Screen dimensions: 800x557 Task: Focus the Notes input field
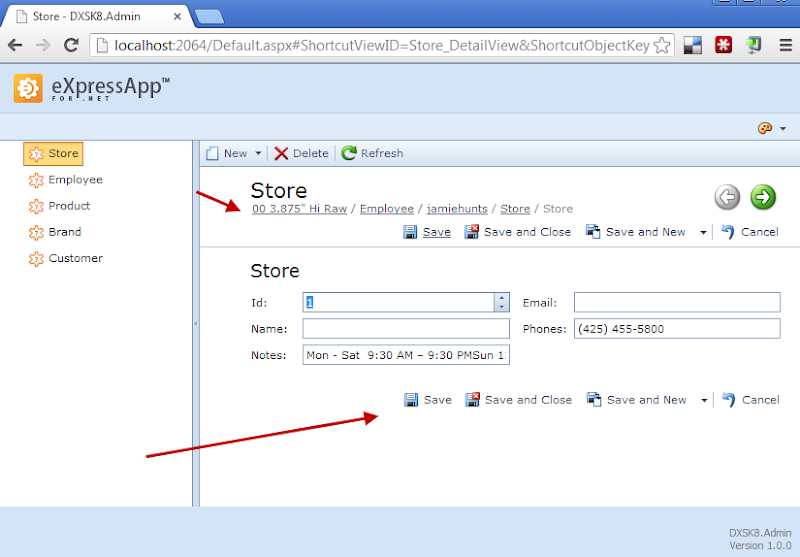(406, 355)
